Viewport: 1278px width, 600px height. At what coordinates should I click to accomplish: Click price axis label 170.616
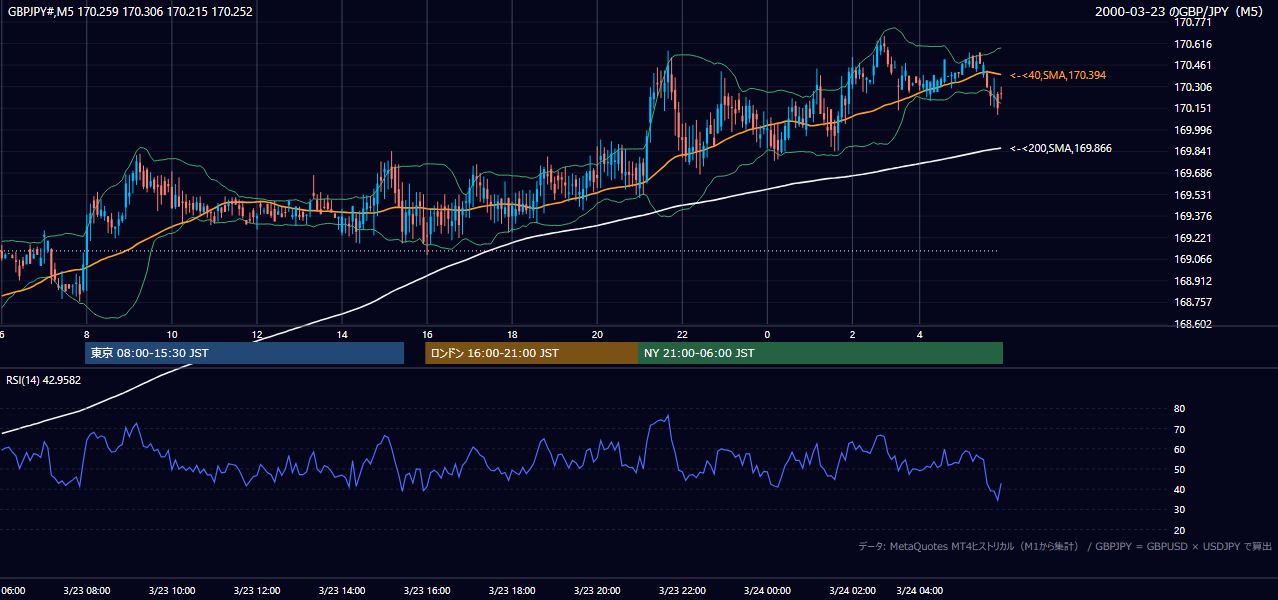[1194, 44]
